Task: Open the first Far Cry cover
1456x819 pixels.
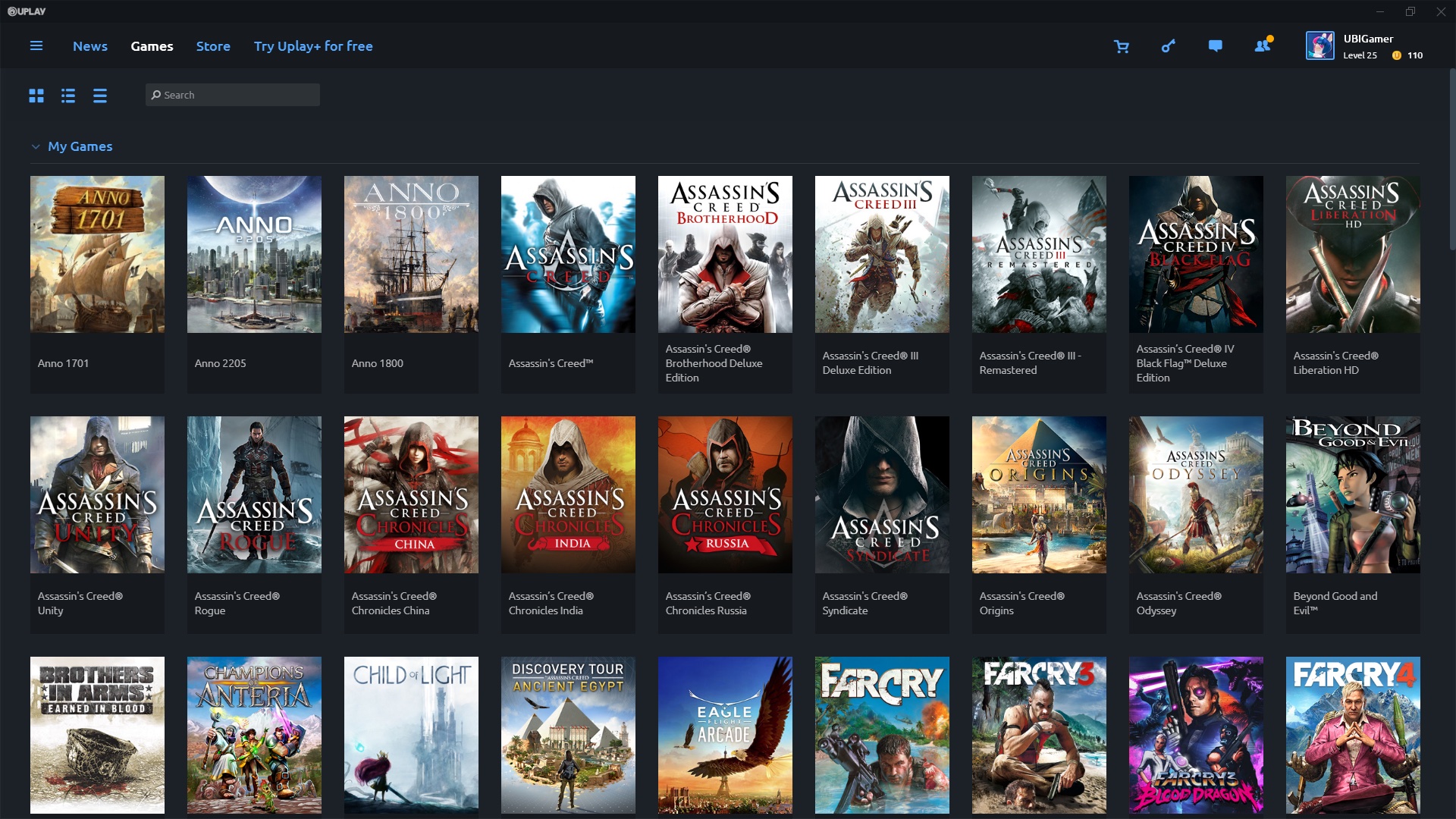Action: click(882, 735)
